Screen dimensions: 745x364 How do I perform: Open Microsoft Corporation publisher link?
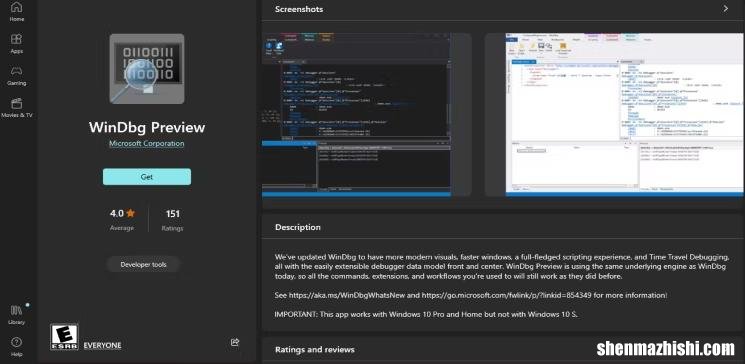click(147, 144)
